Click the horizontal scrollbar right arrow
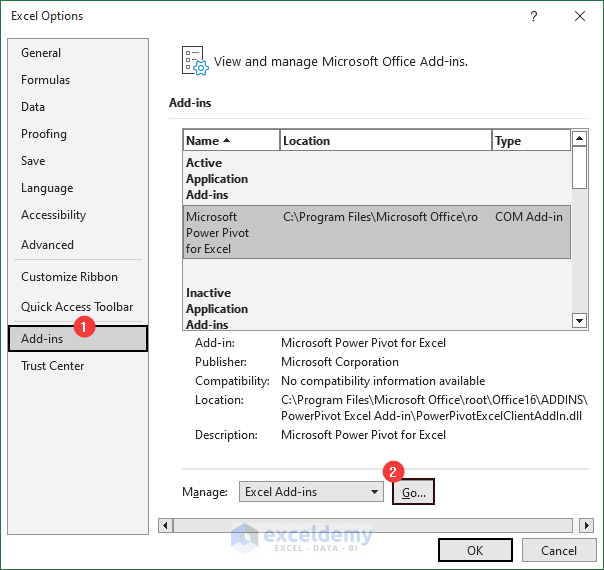 (587, 525)
